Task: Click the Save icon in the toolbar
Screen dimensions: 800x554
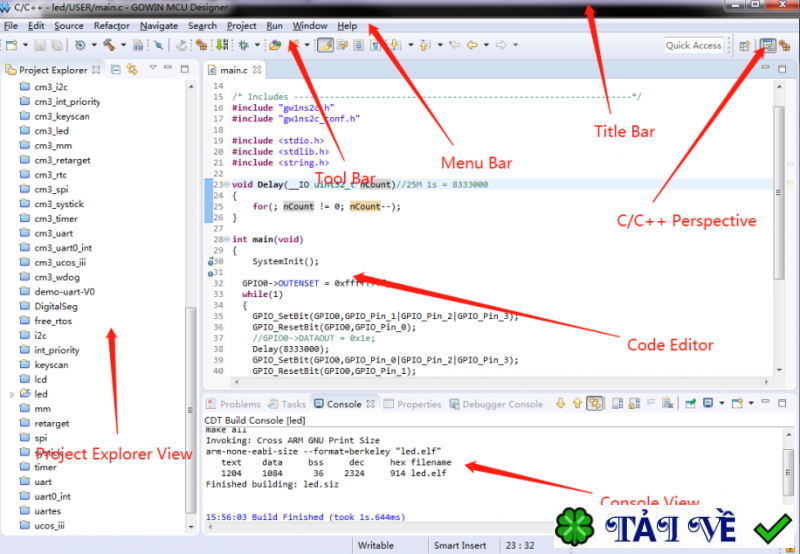Action: pos(40,45)
